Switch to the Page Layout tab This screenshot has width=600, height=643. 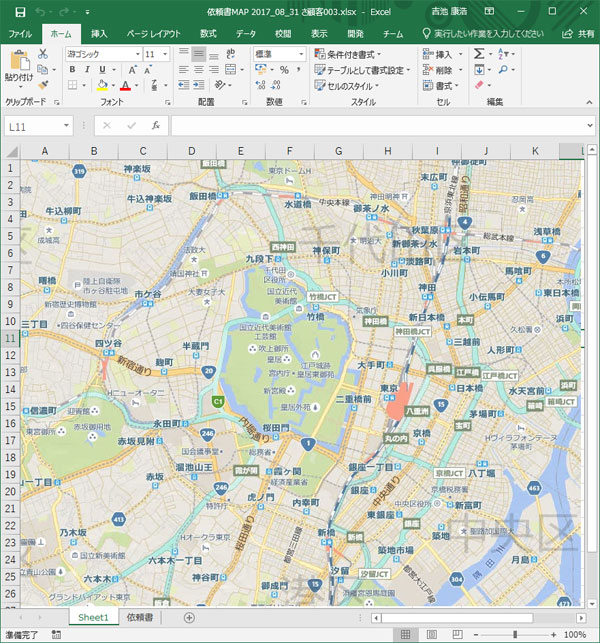point(153,34)
